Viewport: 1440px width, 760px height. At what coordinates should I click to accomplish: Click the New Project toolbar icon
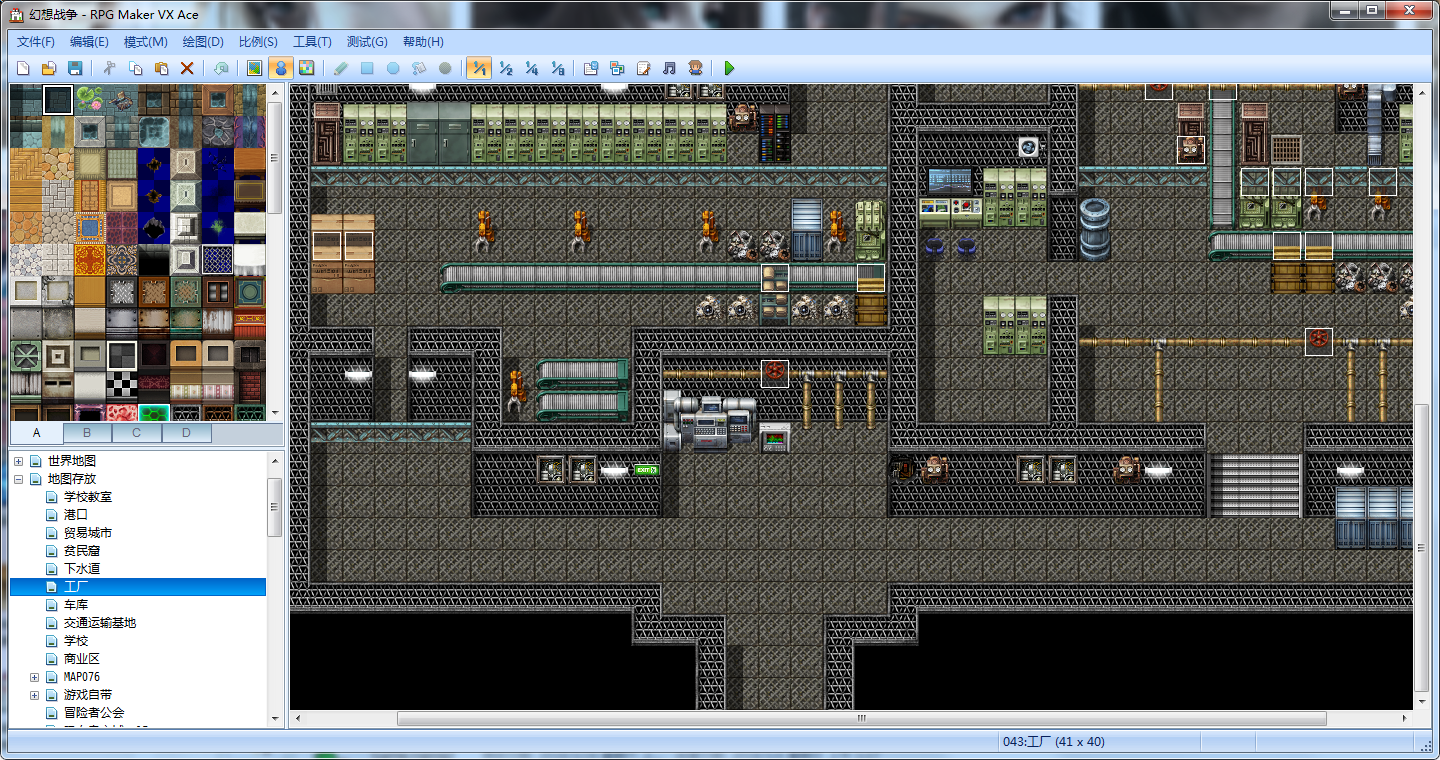(x=24, y=68)
